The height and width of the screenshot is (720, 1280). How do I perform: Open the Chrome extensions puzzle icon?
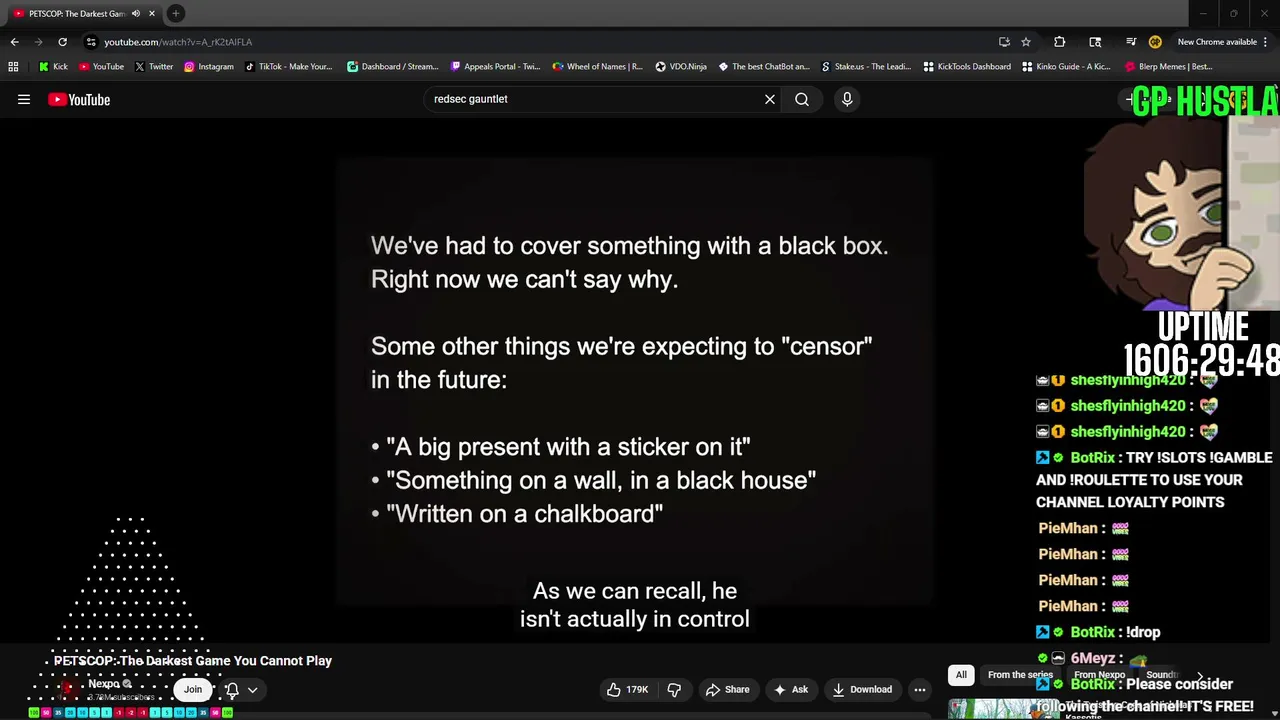1060,42
